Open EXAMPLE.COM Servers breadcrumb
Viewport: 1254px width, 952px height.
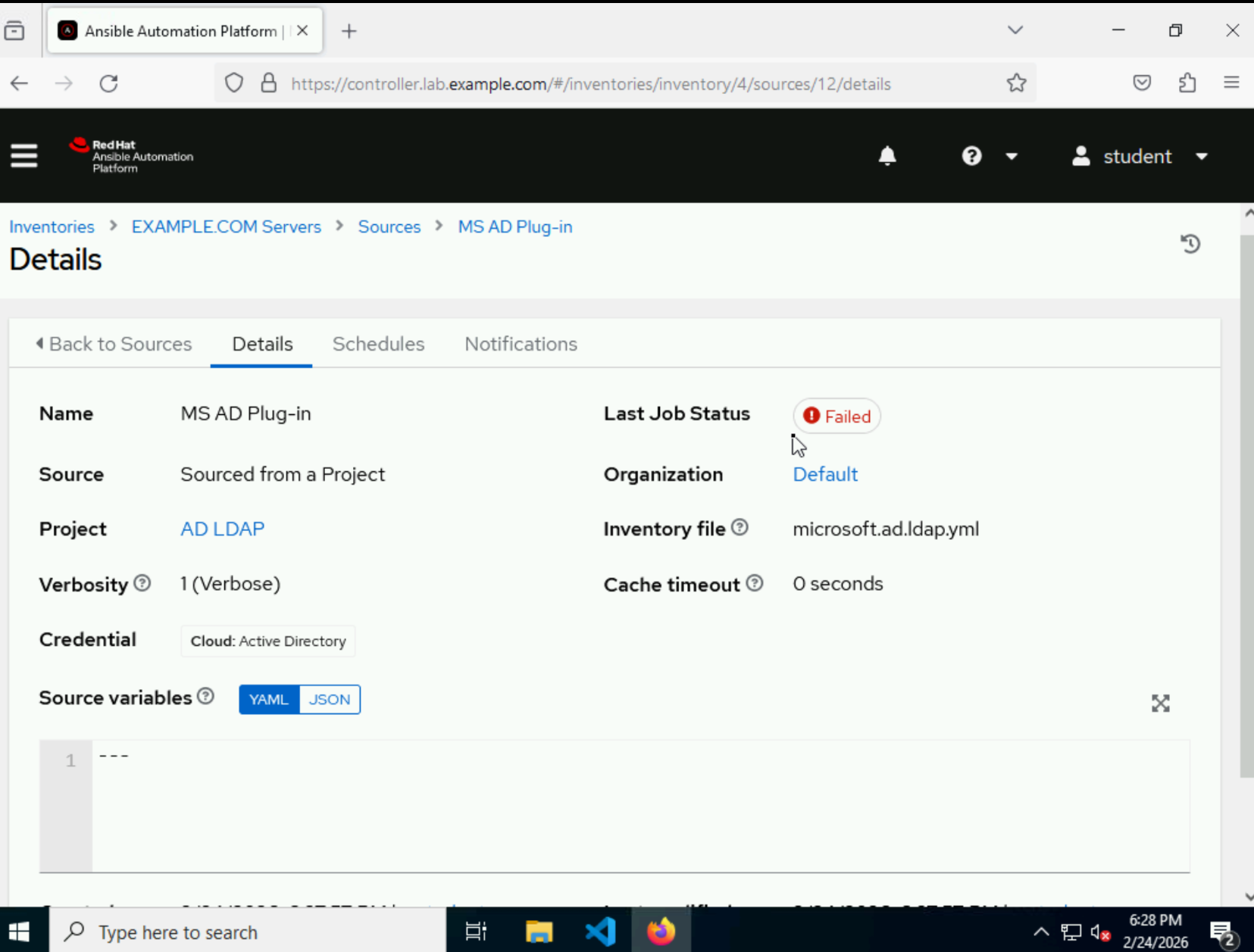[x=226, y=227]
